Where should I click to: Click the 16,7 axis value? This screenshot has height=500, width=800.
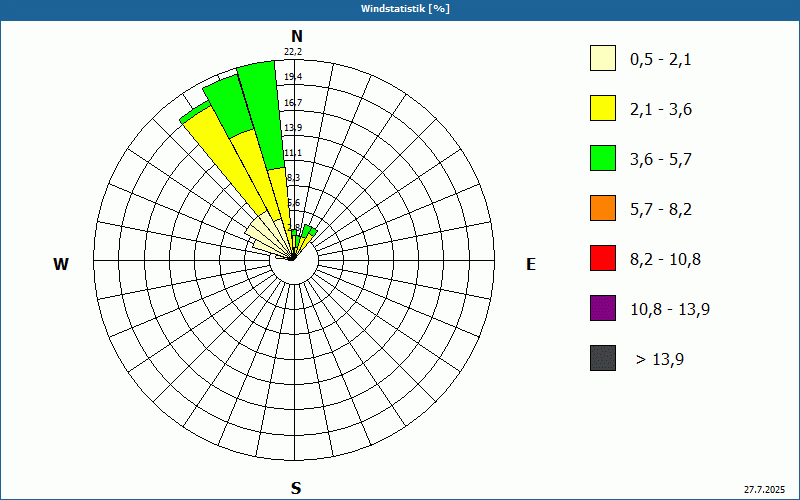[x=293, y=103]
